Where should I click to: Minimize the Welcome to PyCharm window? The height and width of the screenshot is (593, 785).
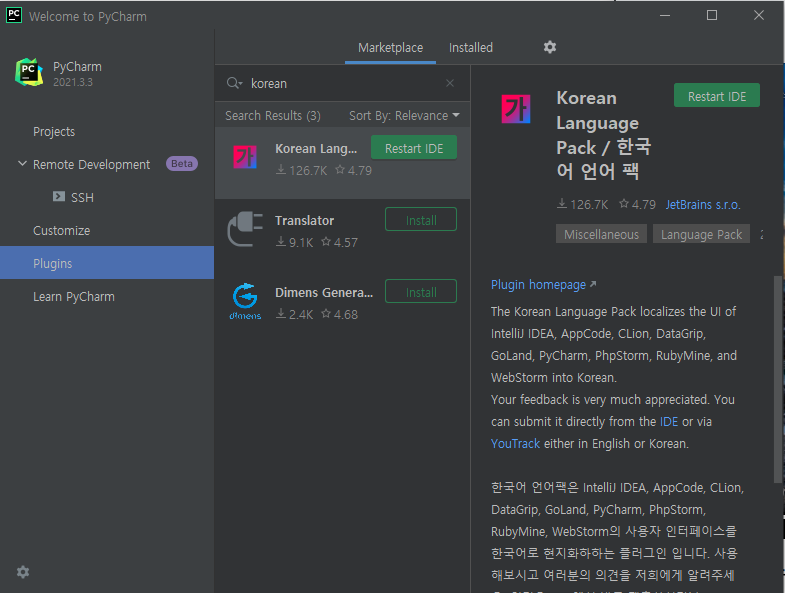point(665,15)
